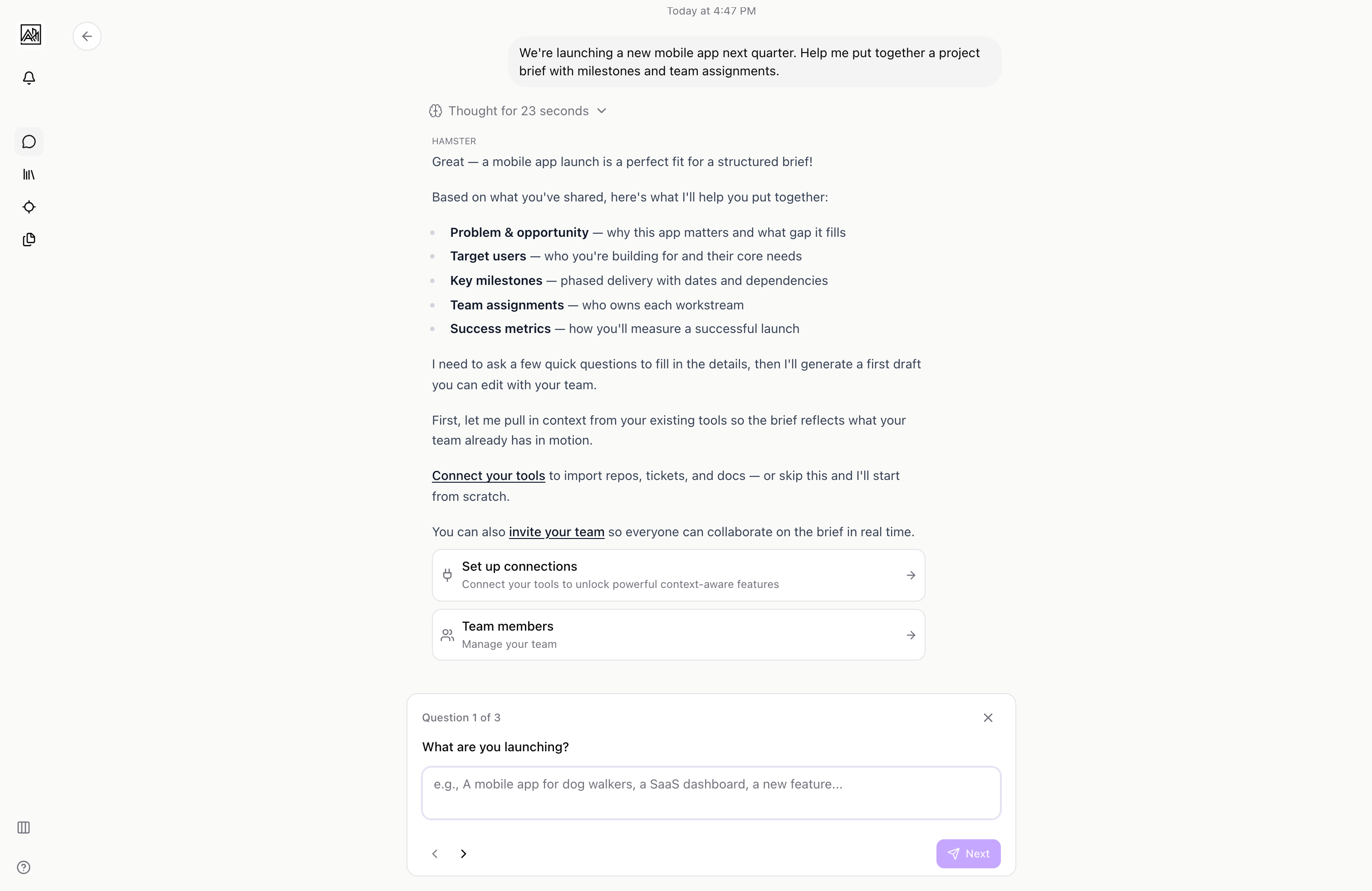The image size is (1372, 891).
Task: Open the 'invite your team' link
Action: (556, 532)
